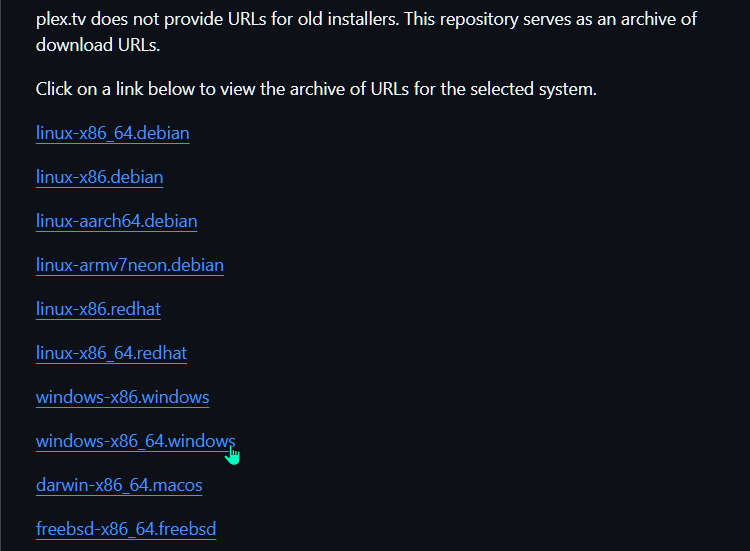Click the words "selected system" in instructions

click(533, 89)
